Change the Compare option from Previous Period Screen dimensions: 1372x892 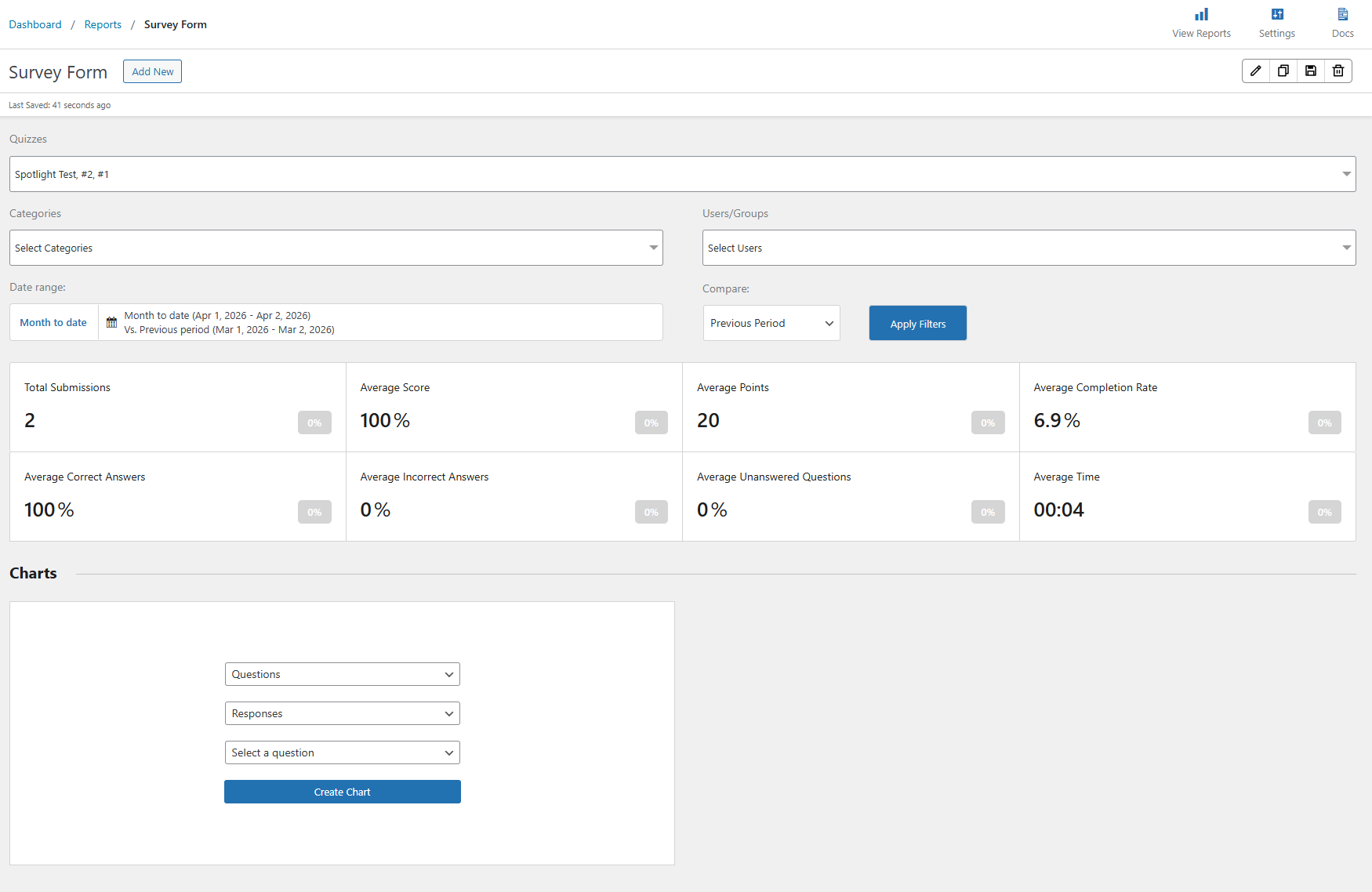click(x=771, y=322)
